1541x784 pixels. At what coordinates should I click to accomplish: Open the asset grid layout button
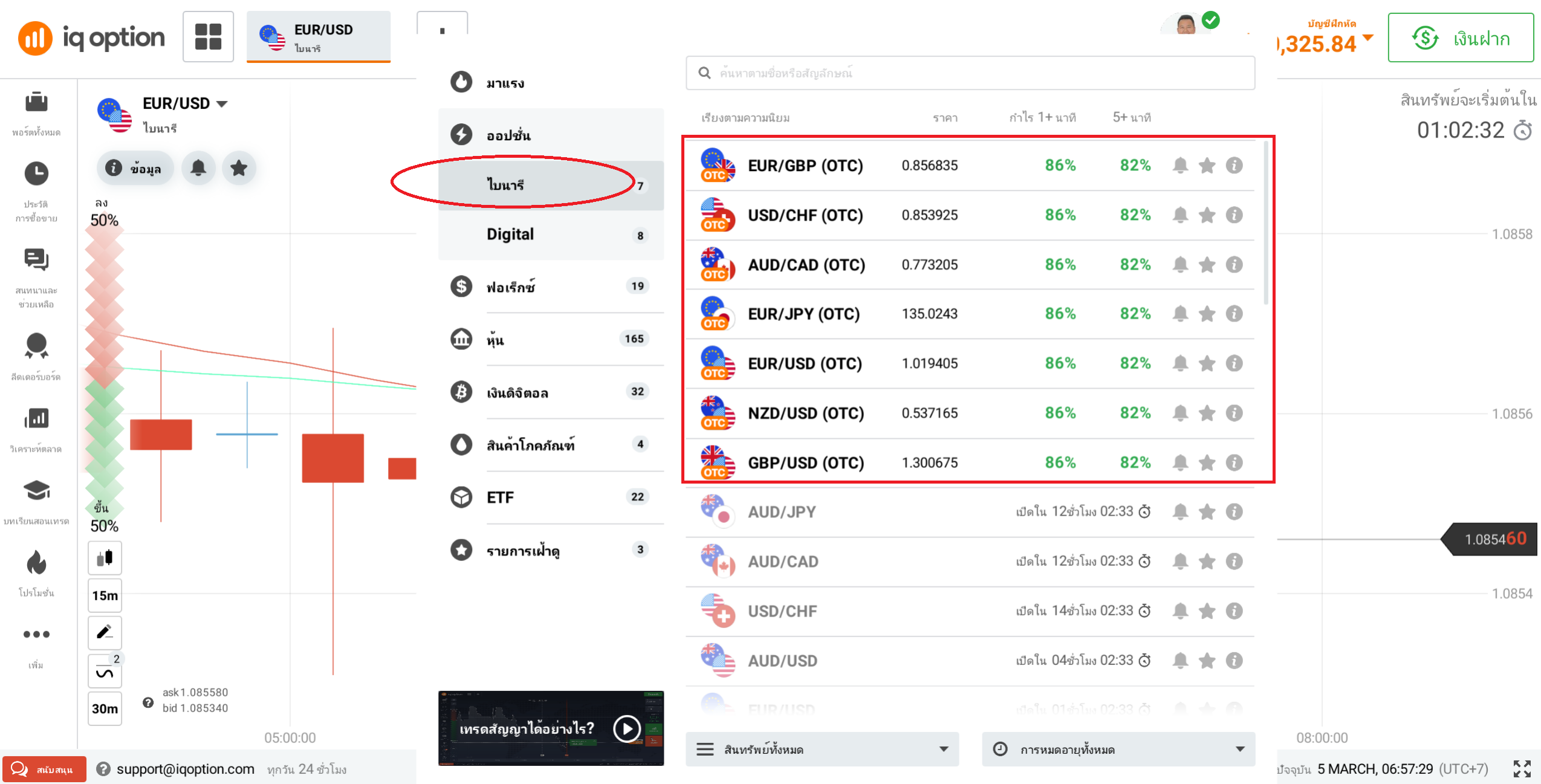209,37
